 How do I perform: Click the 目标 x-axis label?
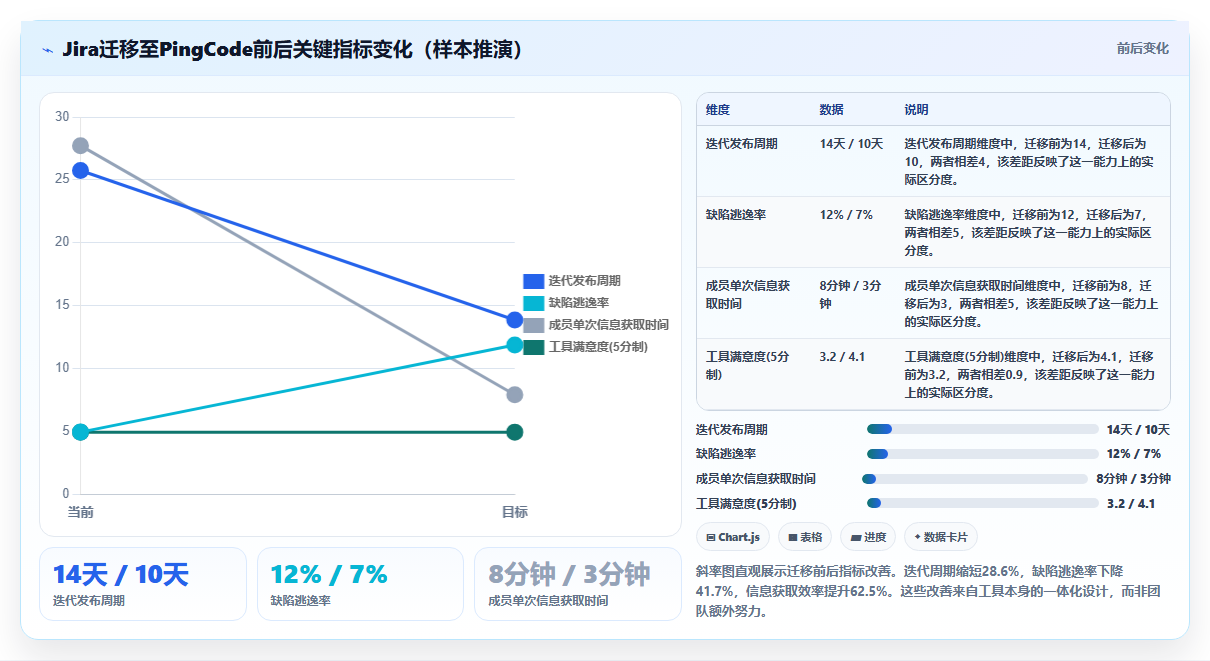point(515,512)
